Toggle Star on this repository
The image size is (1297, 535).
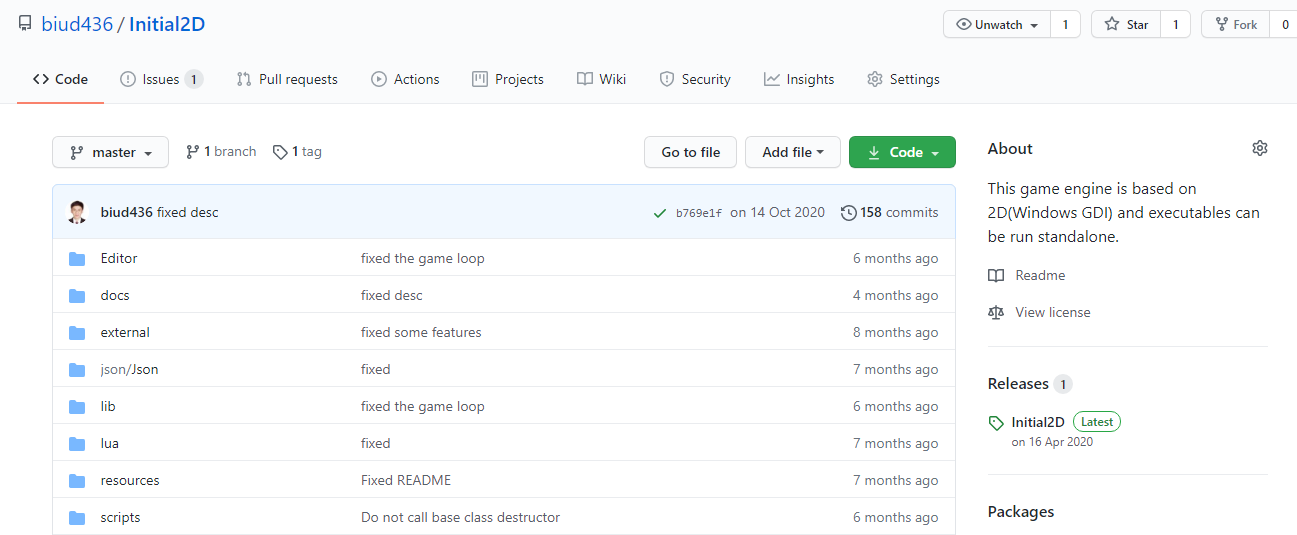tap(1126, 25)
